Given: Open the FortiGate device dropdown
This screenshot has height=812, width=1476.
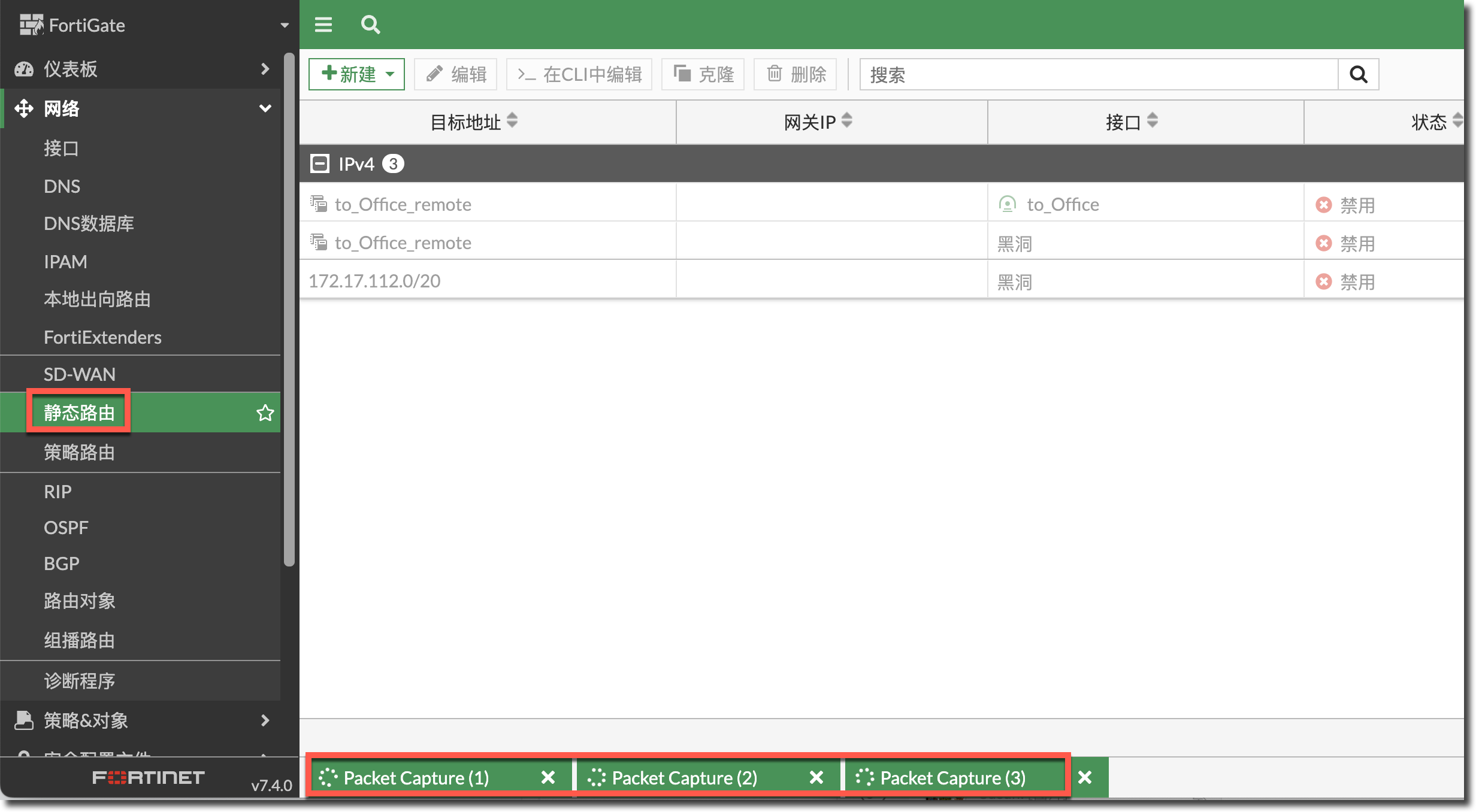Looking at the screenshot, I should pos(285,25).
